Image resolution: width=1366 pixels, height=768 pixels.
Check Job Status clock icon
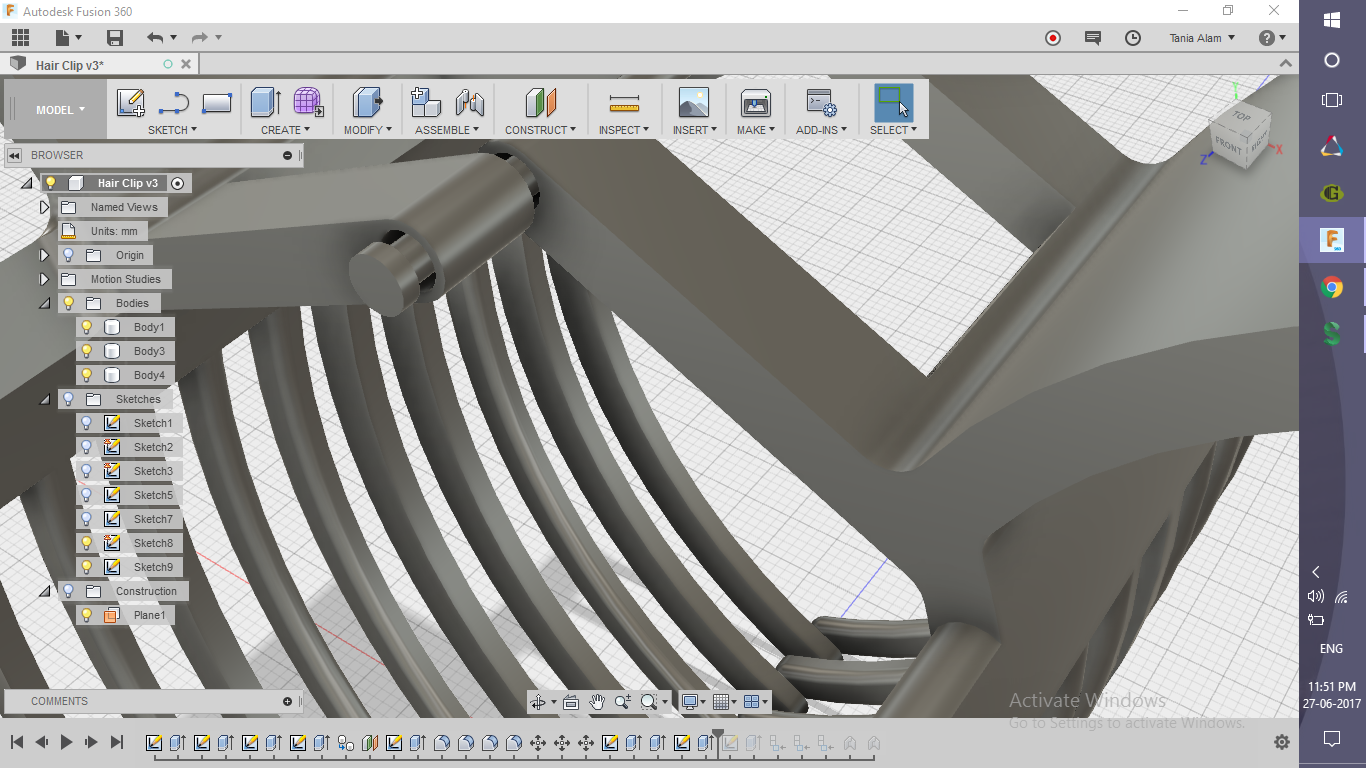1133,38
